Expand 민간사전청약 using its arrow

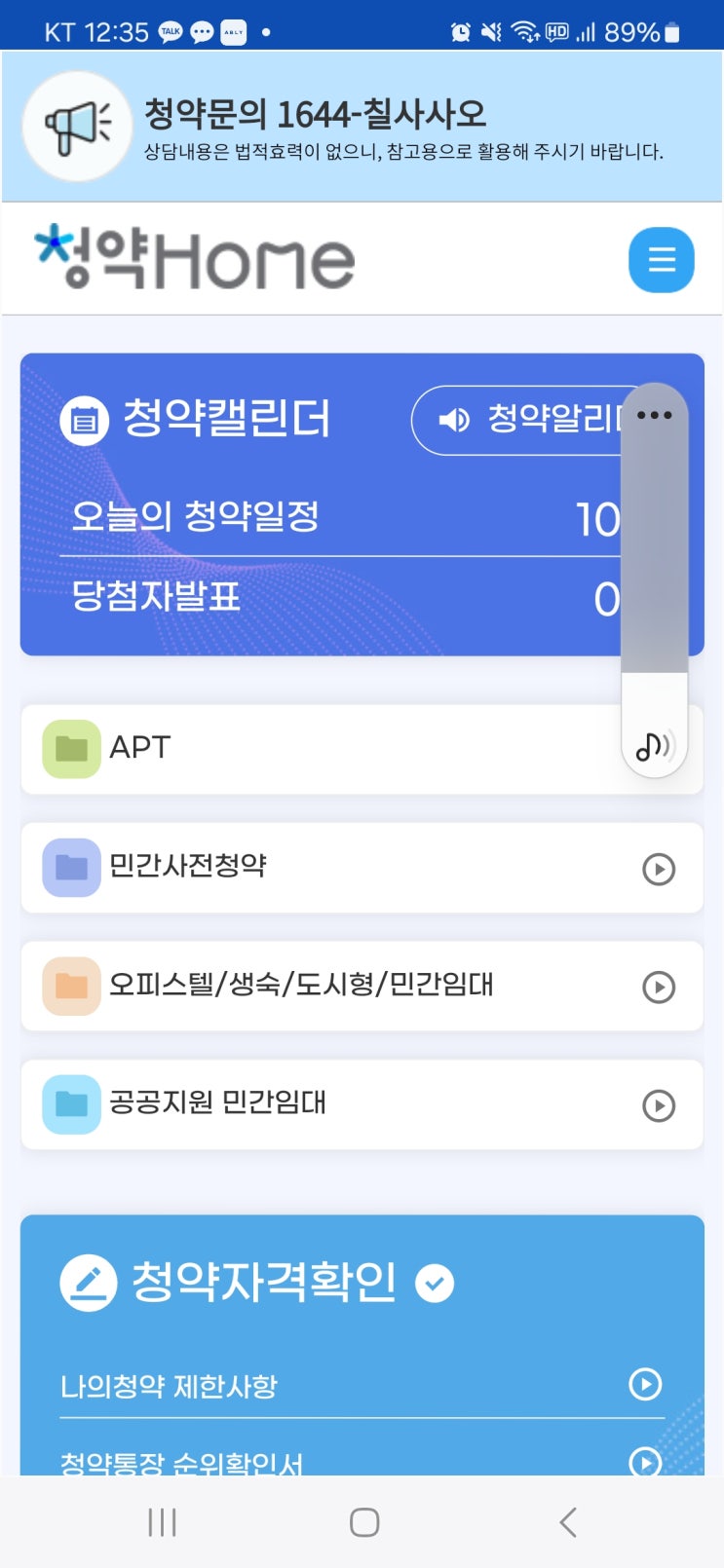[x=659, y=869]
